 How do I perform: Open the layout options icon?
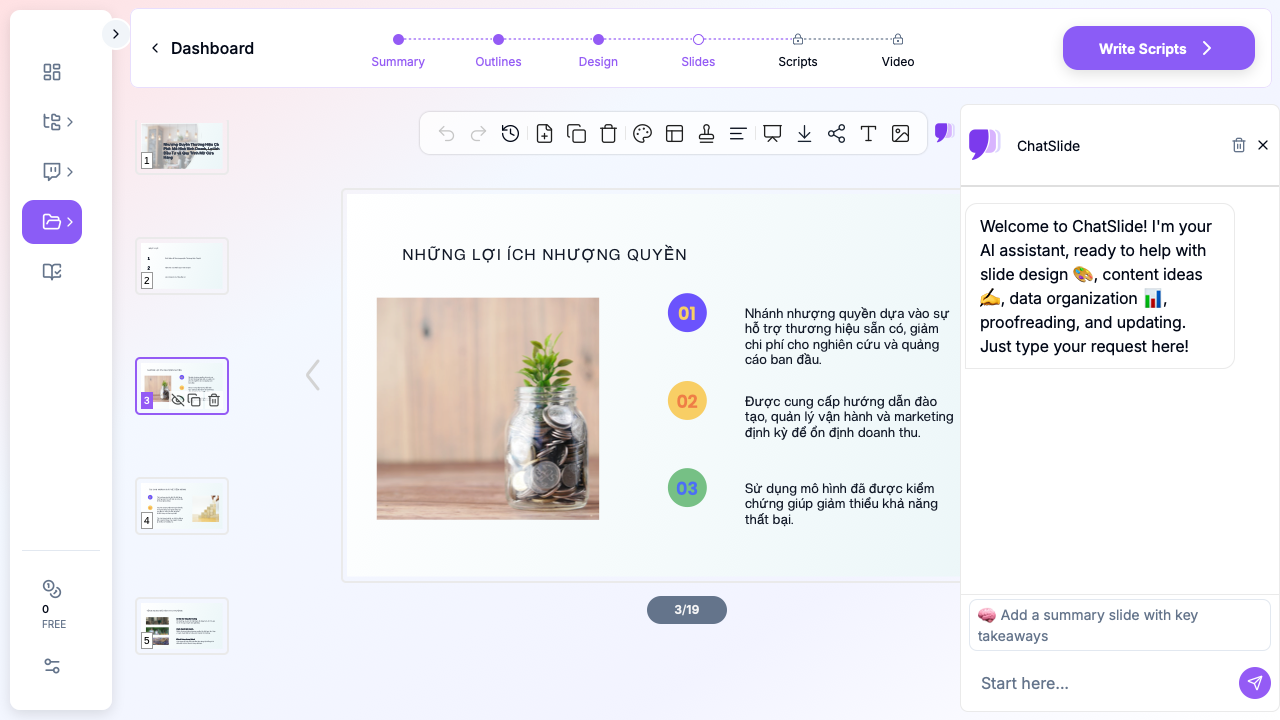[674, 132]
